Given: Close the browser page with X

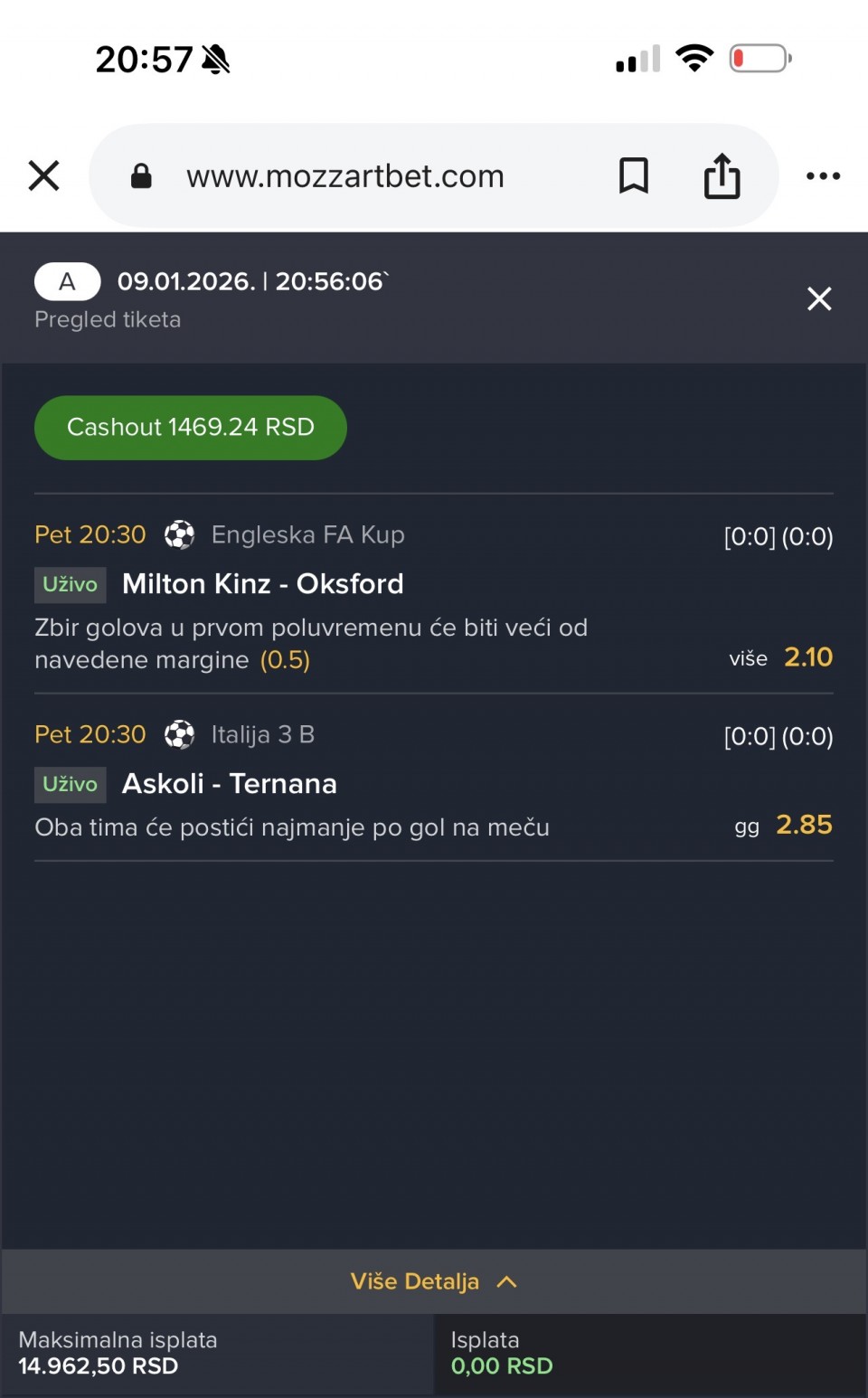Looking at the screenshot, I should pyautogui.click(x=43, y=175).
